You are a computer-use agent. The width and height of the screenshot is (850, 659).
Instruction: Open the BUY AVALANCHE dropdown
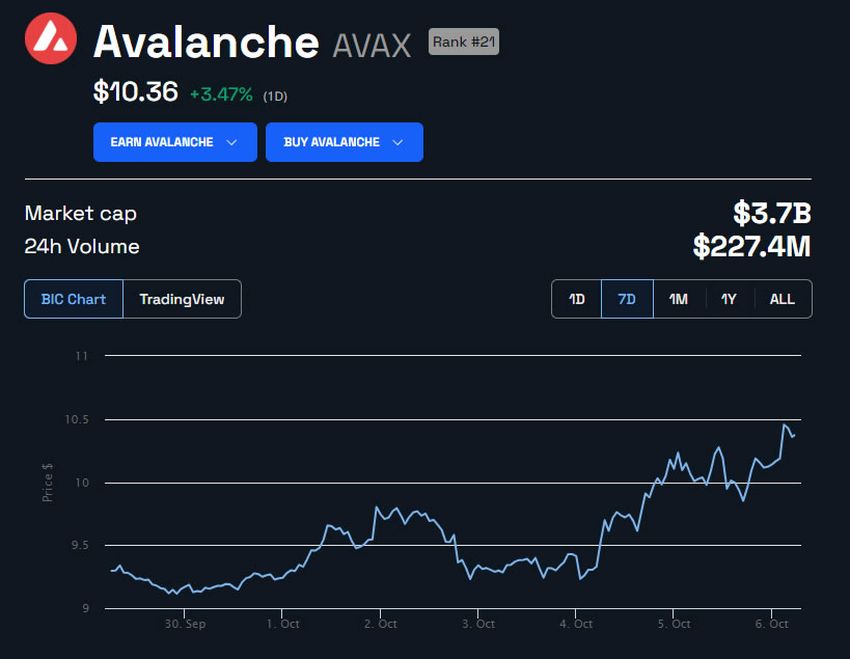tap(344, 142)
